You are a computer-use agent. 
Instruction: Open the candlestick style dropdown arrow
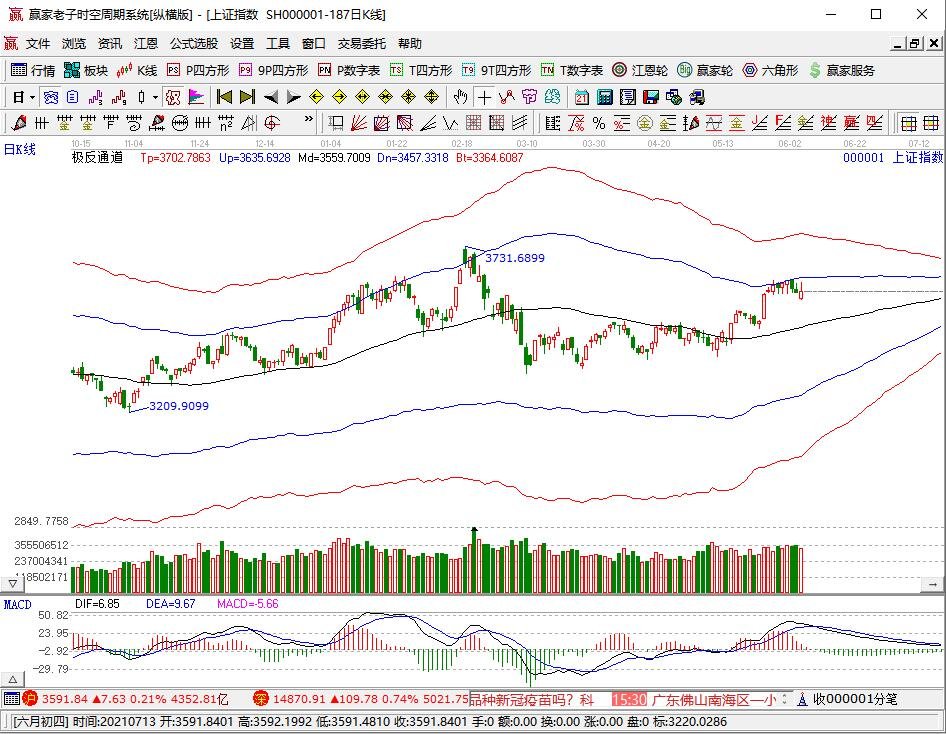click(x=155, y=97)
